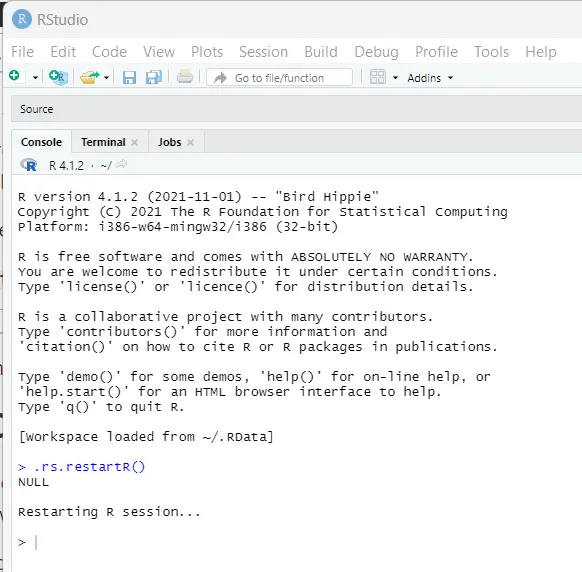Click the '.rs.restartR()' command text
This screenshot has height=572, width=582.
tap(89, 467)
